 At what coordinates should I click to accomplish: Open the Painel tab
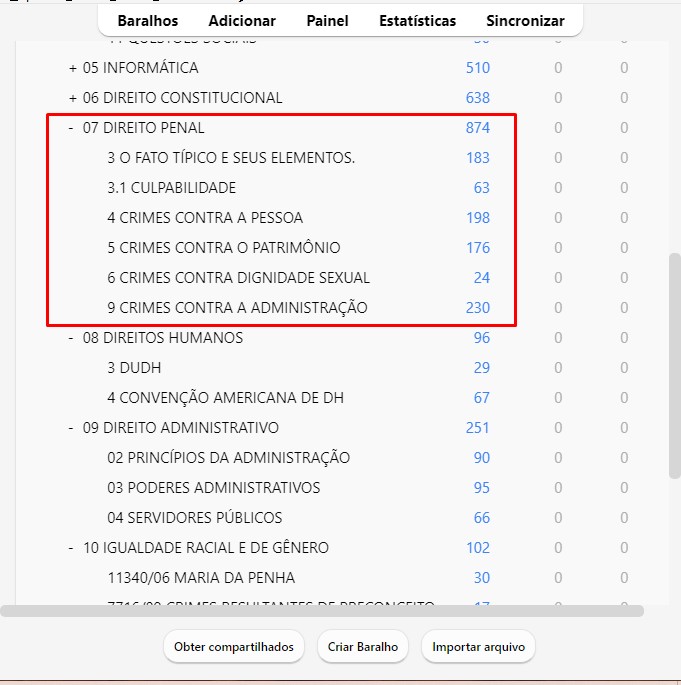(x=327, y=21)
